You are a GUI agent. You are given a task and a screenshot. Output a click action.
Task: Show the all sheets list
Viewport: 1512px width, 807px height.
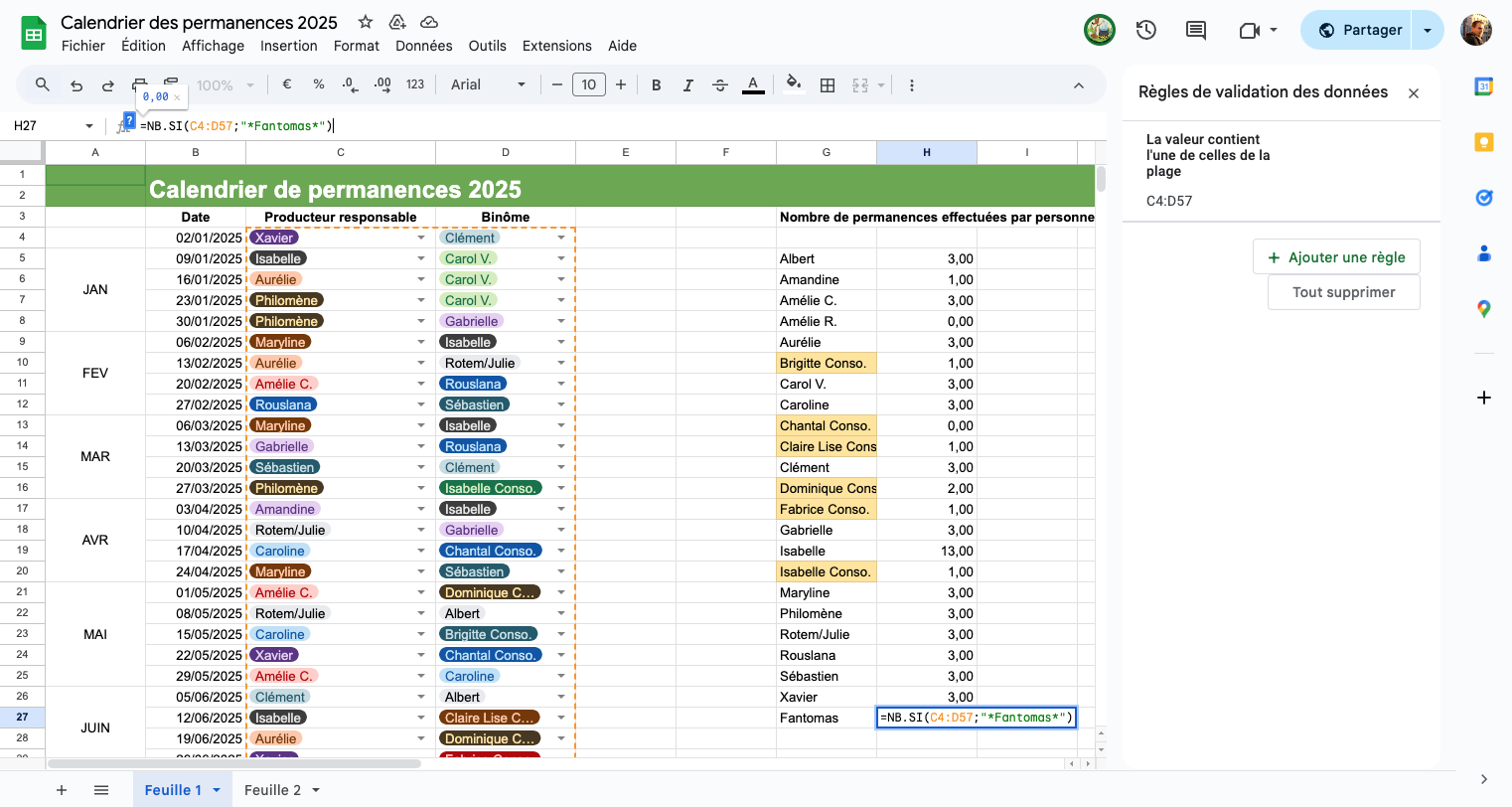point(101,790)
